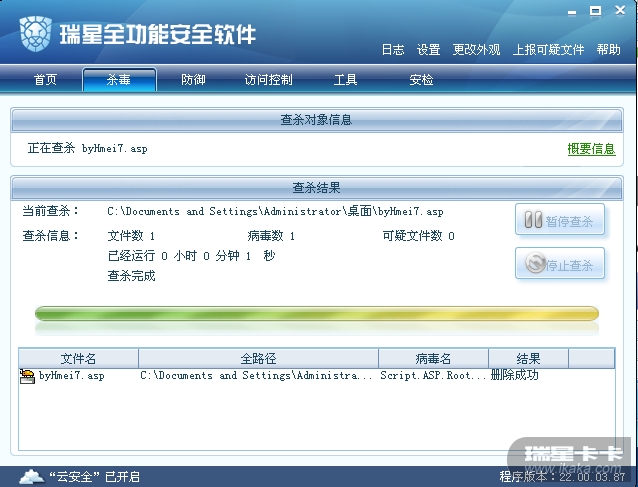
Task: Click the current scan path ending in 桌面\byHmei7.asp
Action: tap(275, 212)
